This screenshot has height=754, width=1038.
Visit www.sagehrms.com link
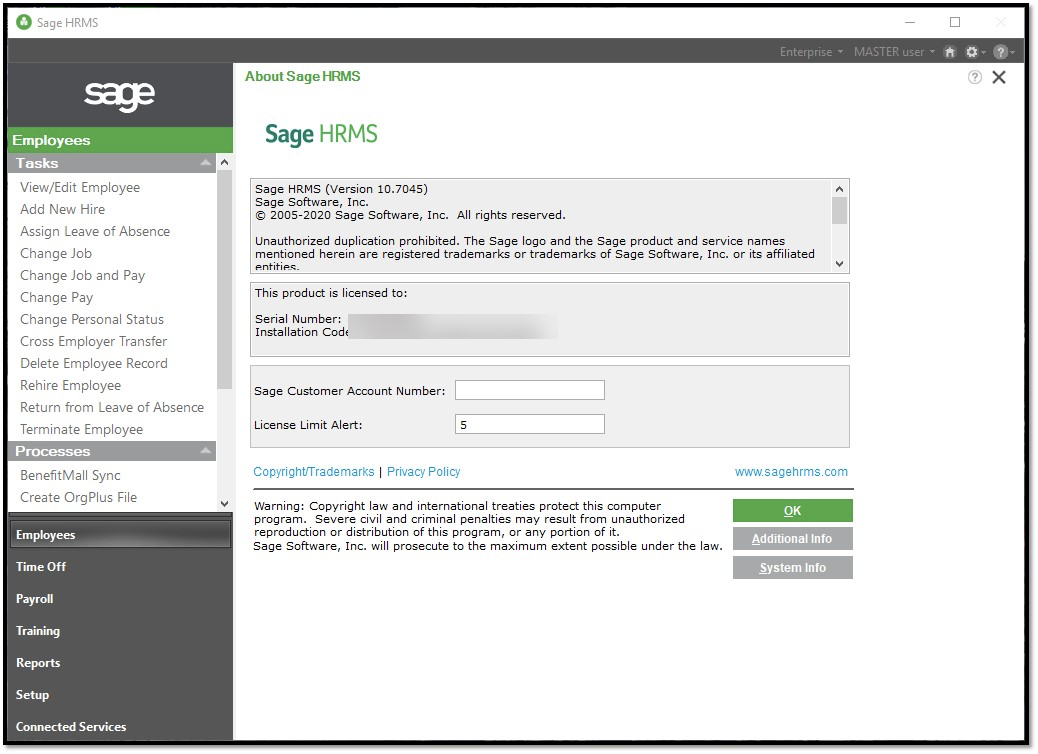click(791, 471)
